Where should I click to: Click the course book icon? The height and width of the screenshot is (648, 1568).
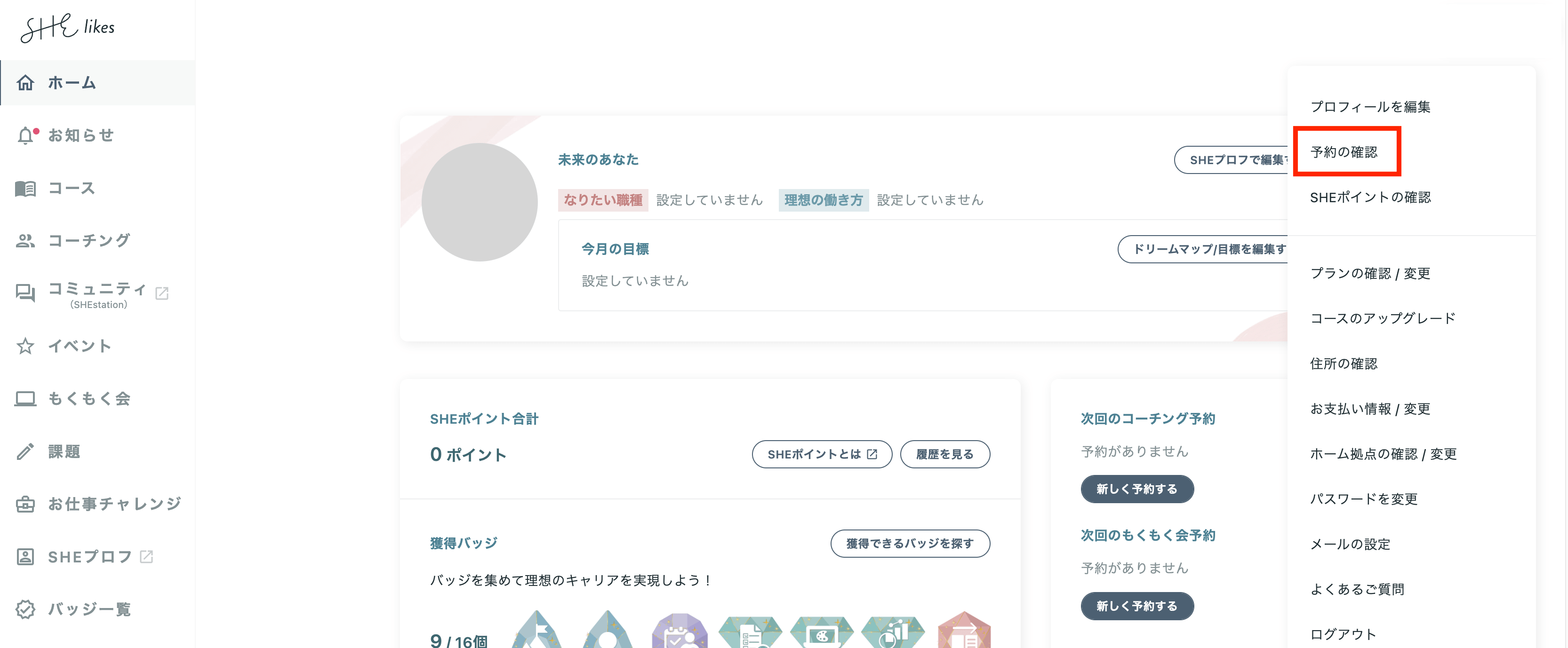pyautogui.click(x=25, y=189)
